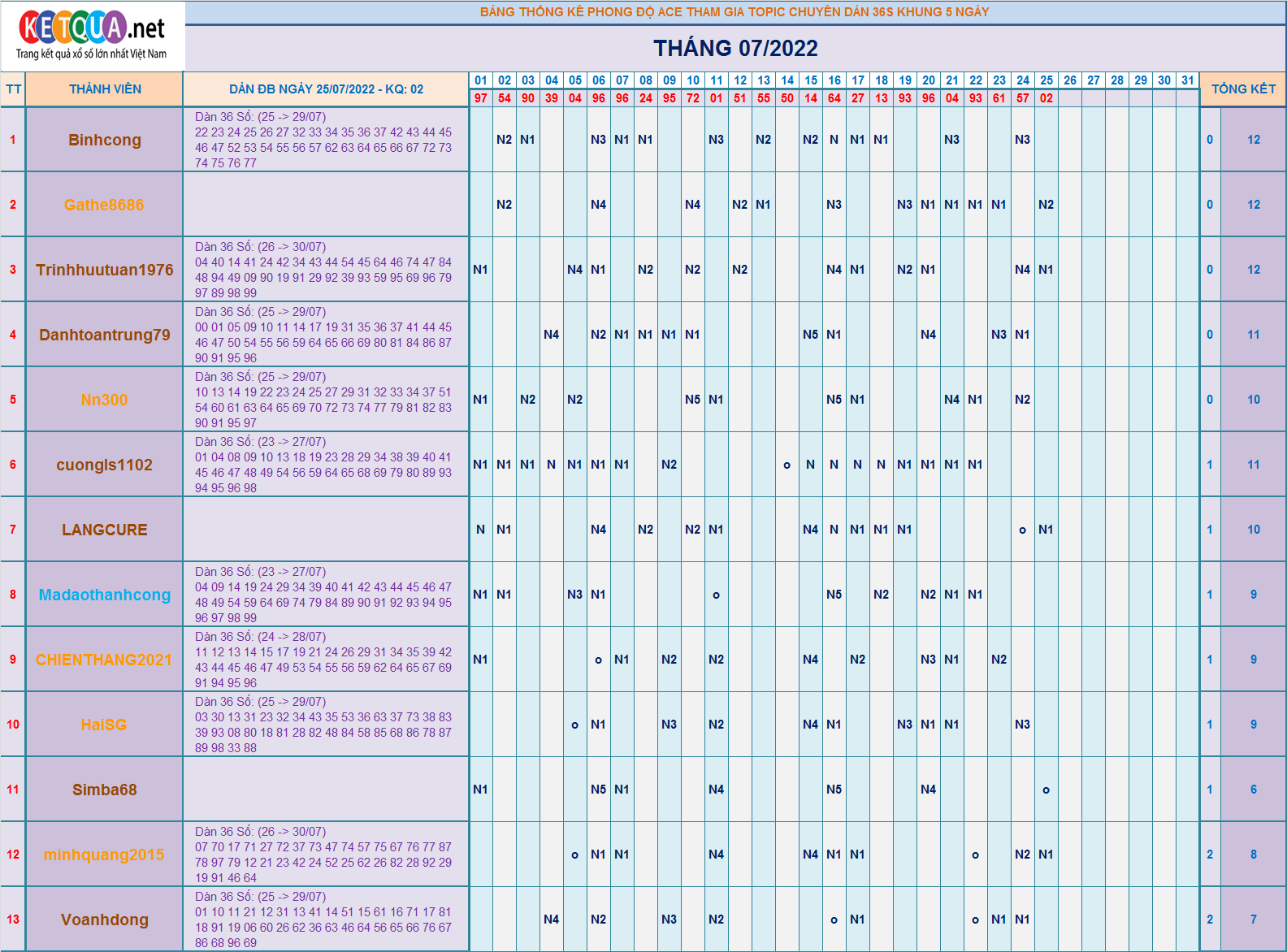Click Gathe8686's N2 cell on day 25

click(1046, 205)
